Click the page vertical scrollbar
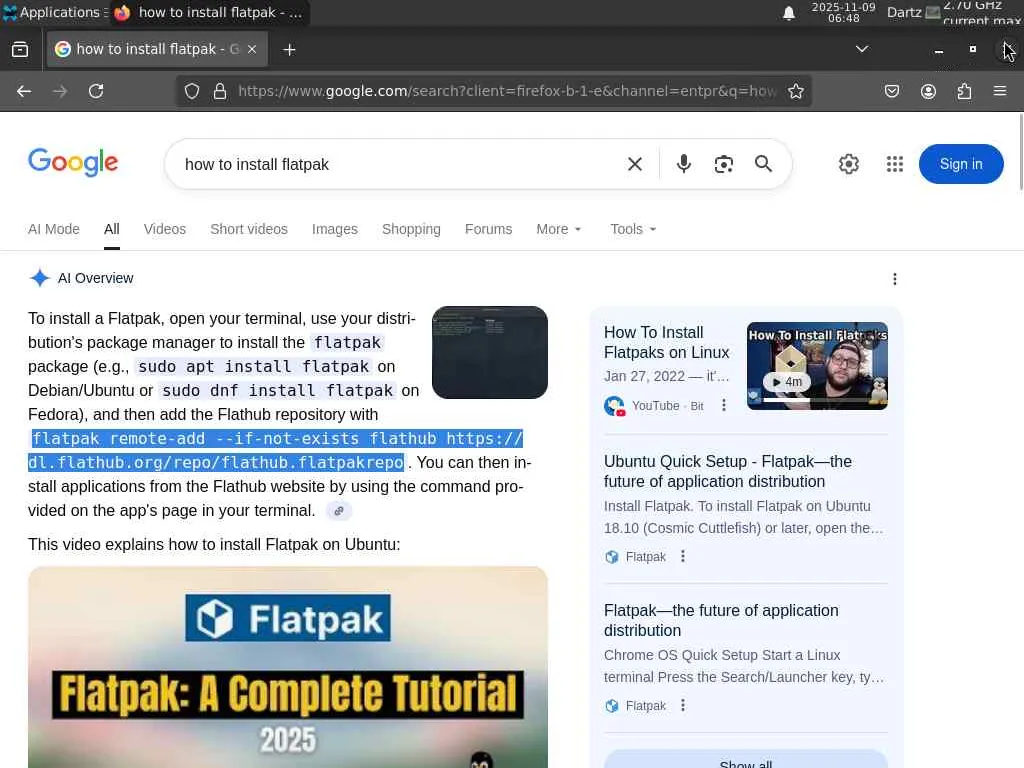Image resolution: width=1024 pixels, height=768 pixels. pyautogui.click(x=1021, y=152)
